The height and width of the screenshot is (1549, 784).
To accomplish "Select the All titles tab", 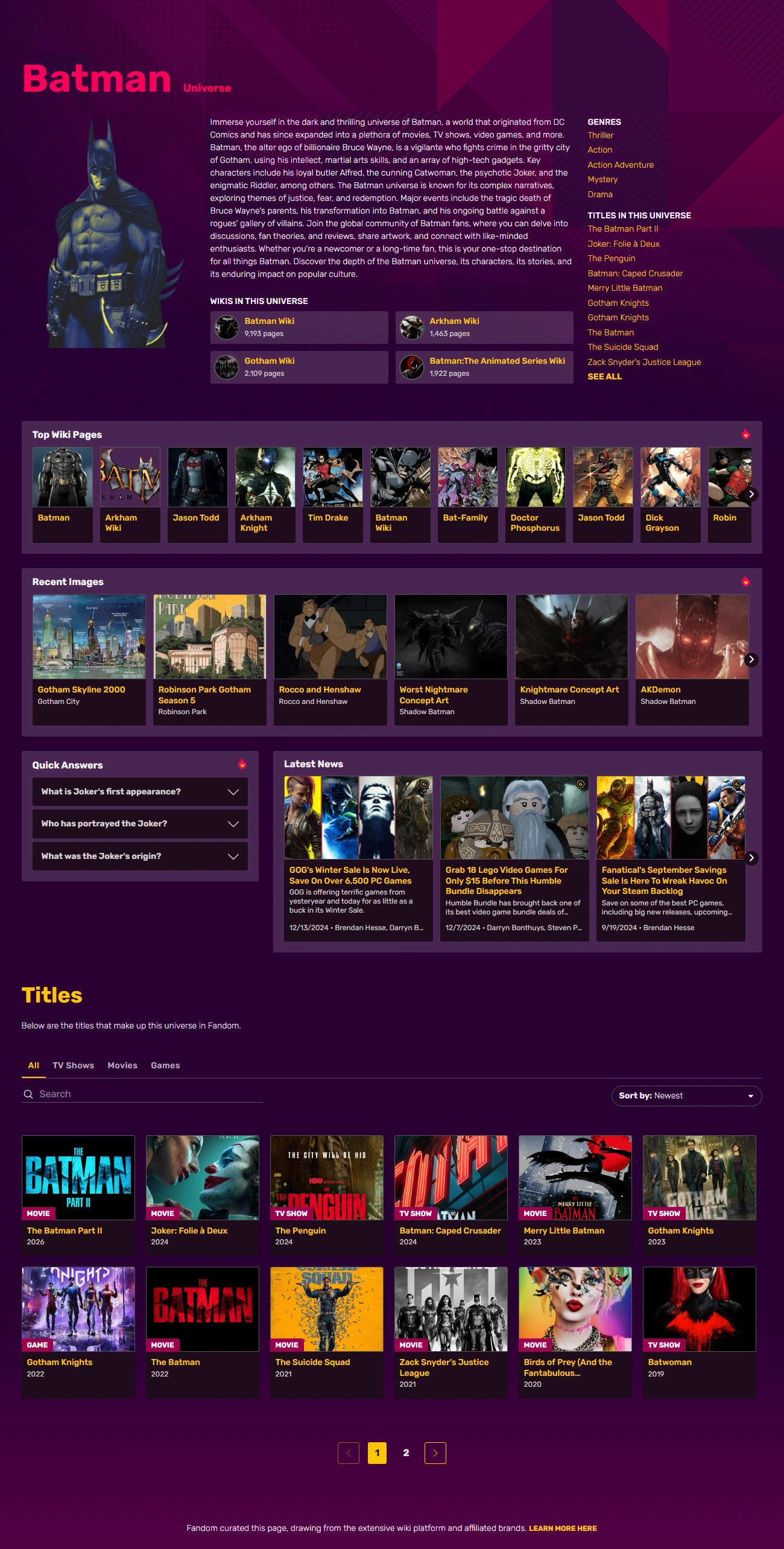I will tap(34, 1066).
